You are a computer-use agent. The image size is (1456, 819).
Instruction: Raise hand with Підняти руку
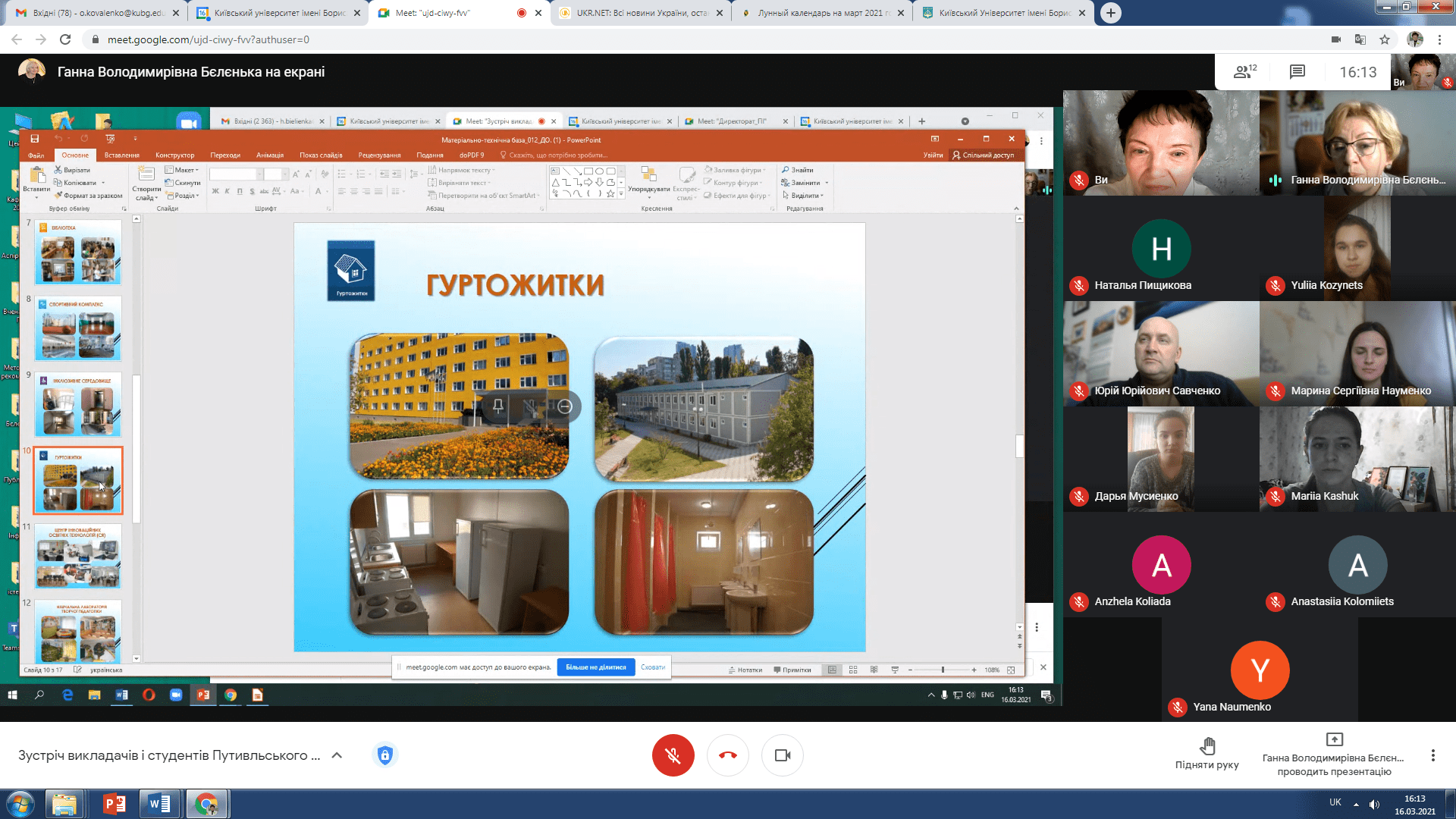tap(1207, 754)
